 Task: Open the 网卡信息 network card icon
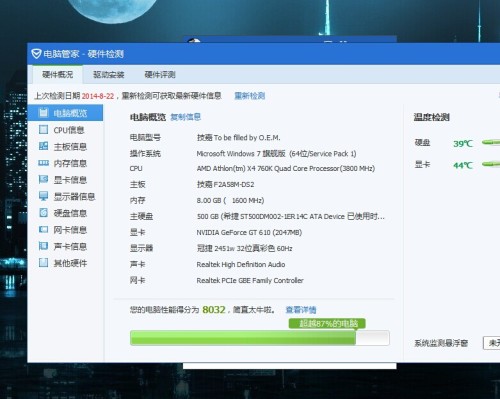[x=43, y=229]
